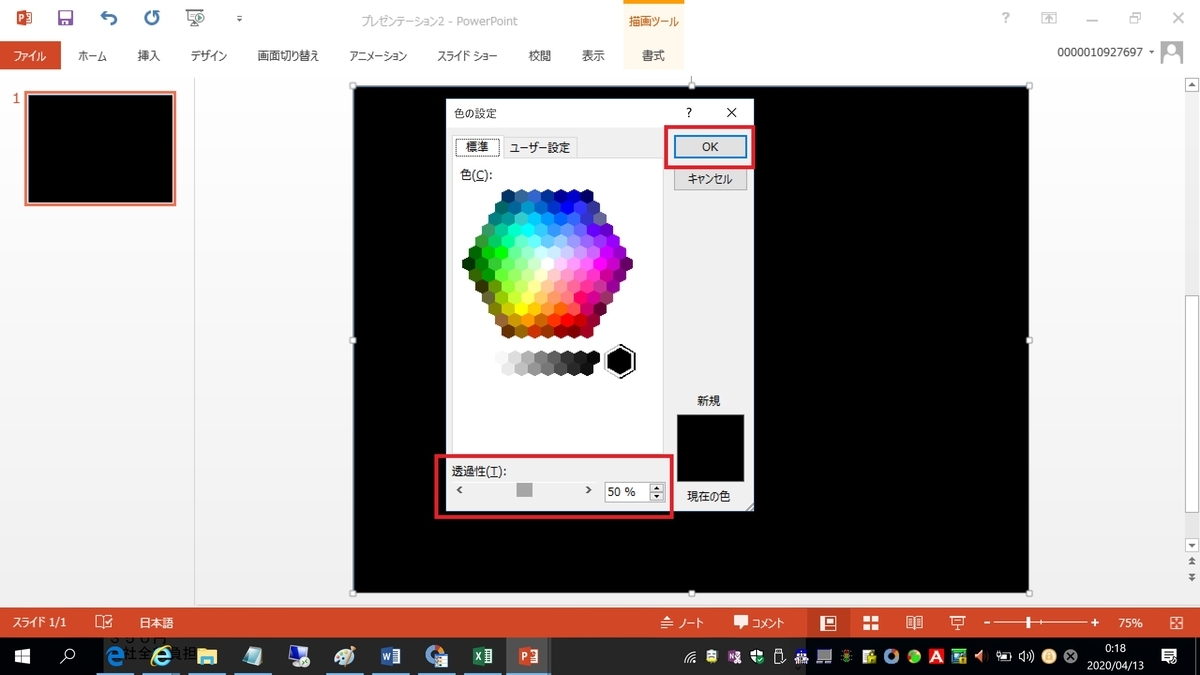The image size is (1200, 675).
Task: Switch to the 挿入 ribbon tab
Action: 148,56
